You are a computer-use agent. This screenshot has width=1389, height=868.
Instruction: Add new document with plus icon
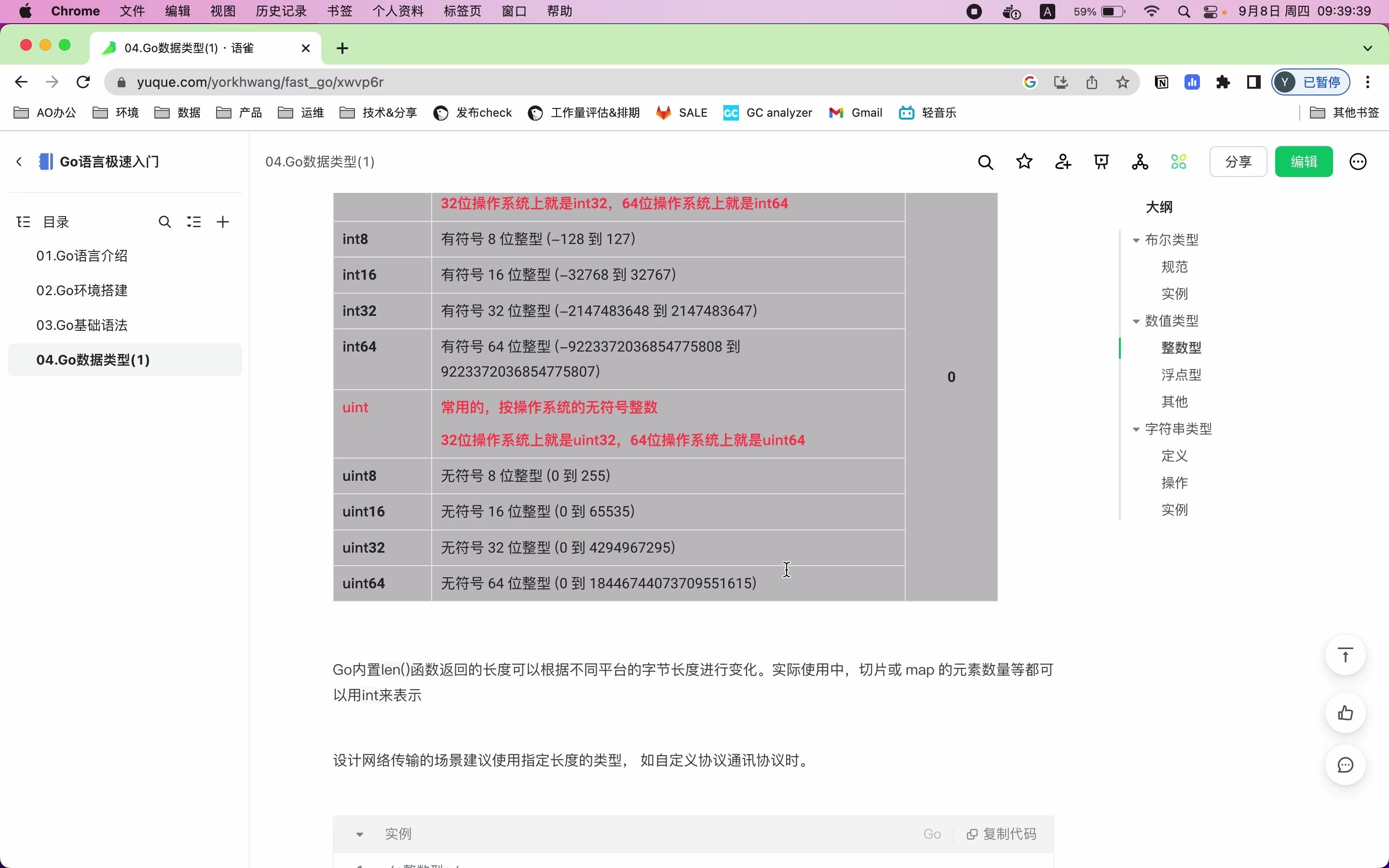click(223, 222)
